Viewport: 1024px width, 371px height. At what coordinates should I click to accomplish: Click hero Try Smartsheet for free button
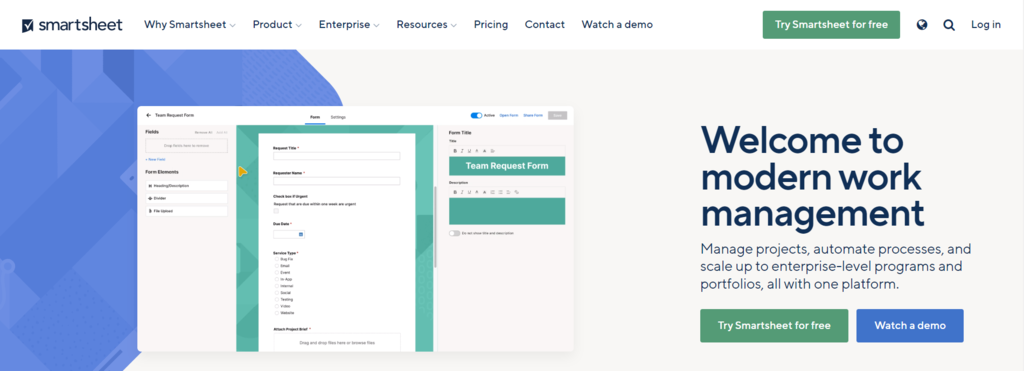[x=774, y=325]
